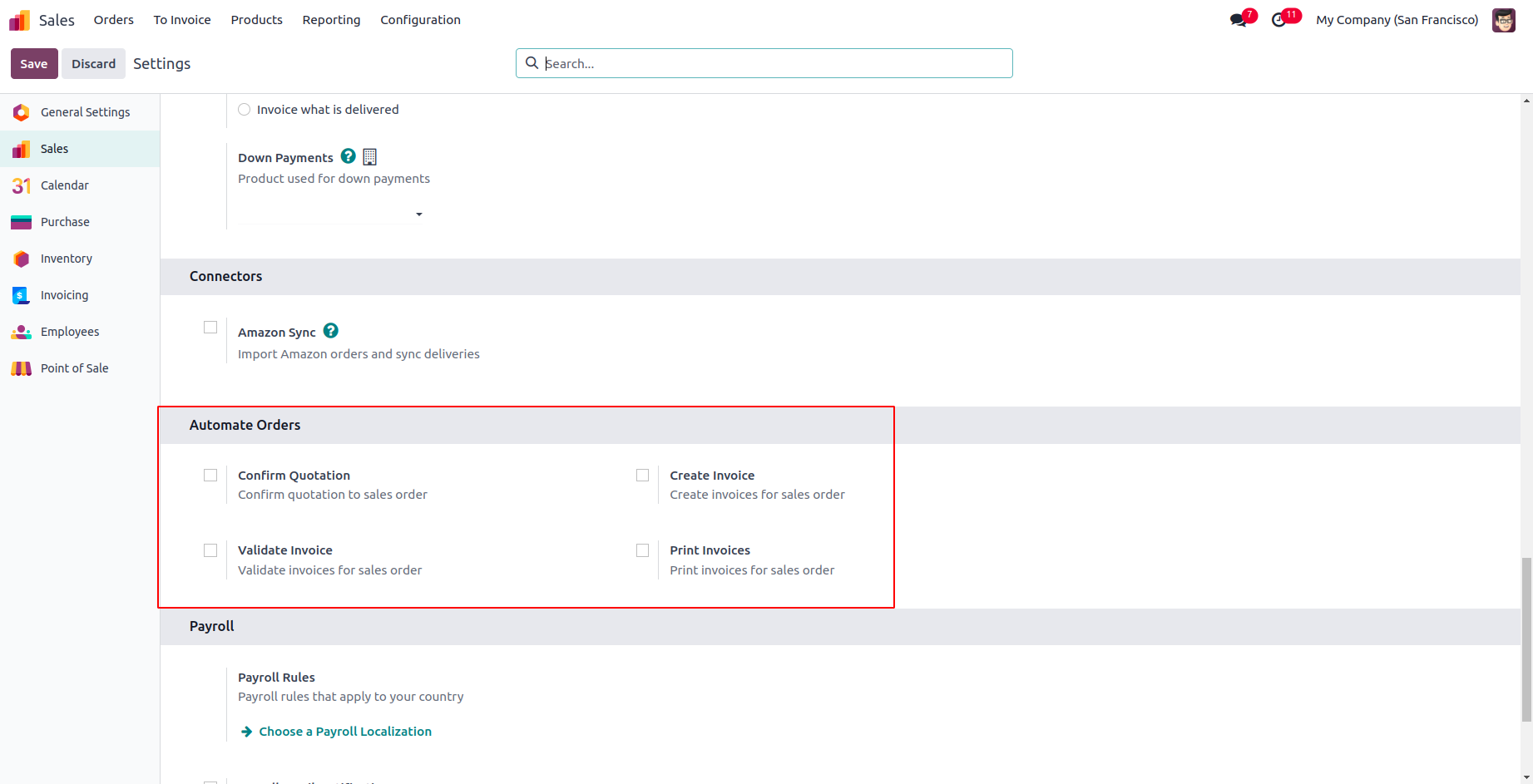Click the Down Payments help icon
This screenshot has width=1533, height=784.
coord(349,156)
